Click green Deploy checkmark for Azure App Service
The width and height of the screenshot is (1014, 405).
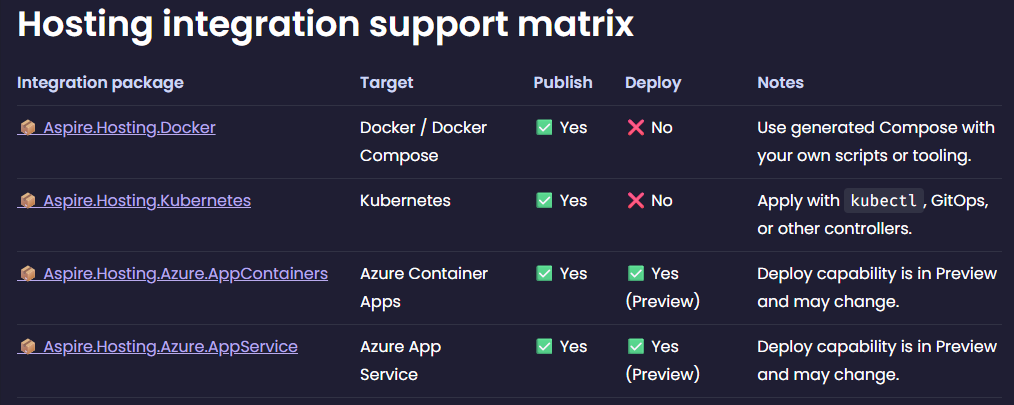click(x=636, y=347)
